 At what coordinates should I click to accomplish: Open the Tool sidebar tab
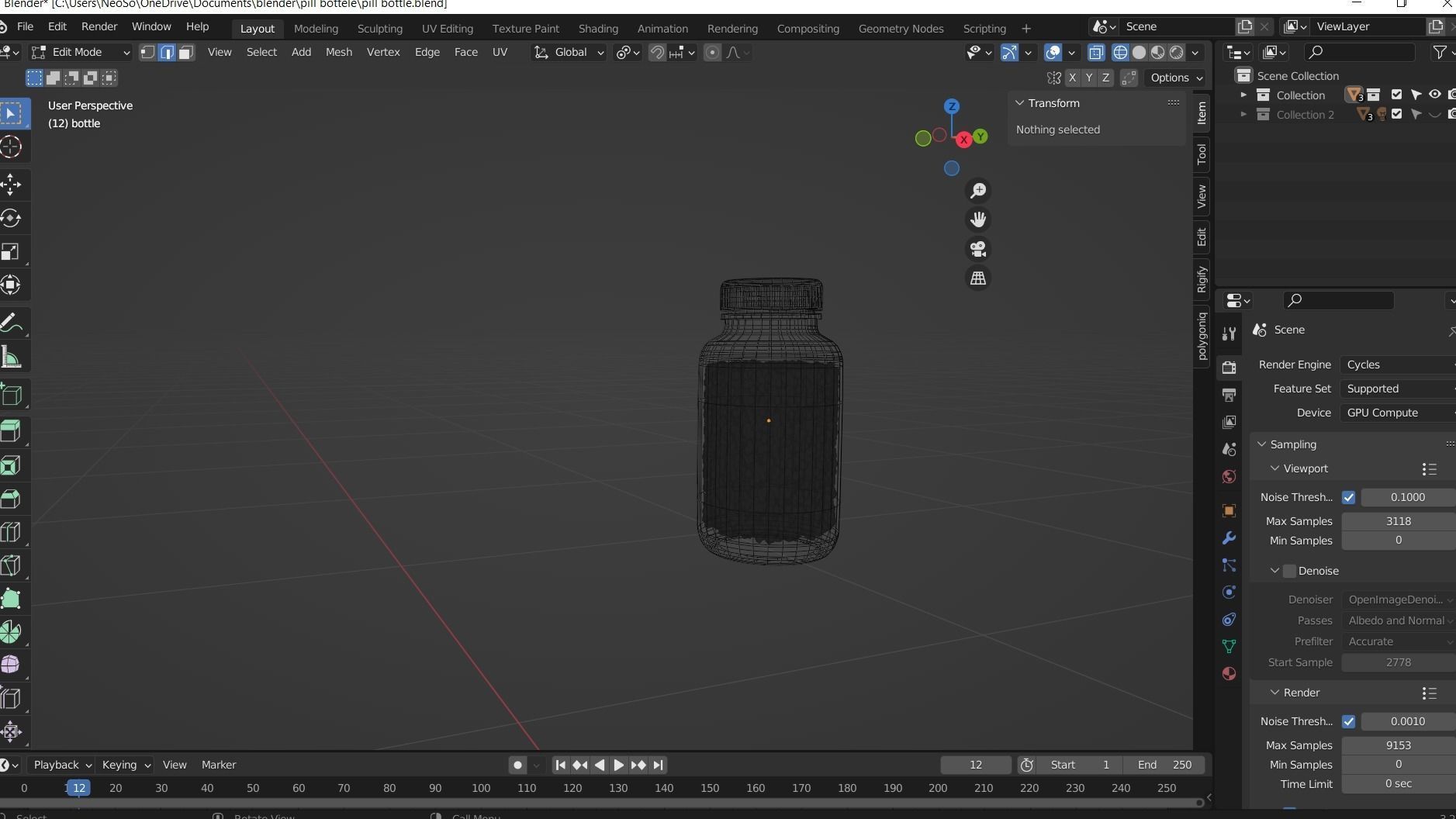1202,154
